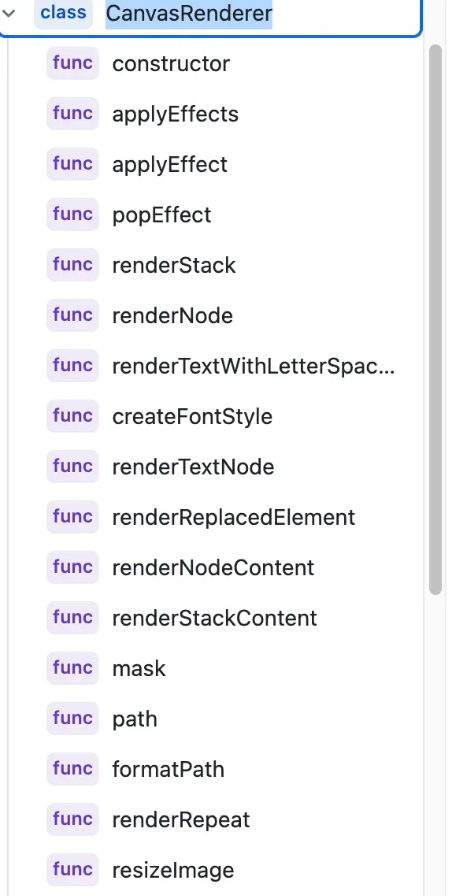The height and width of the screenshot is (896, 453).
Task: Go to the formatPath function
Action: [168, 769]
